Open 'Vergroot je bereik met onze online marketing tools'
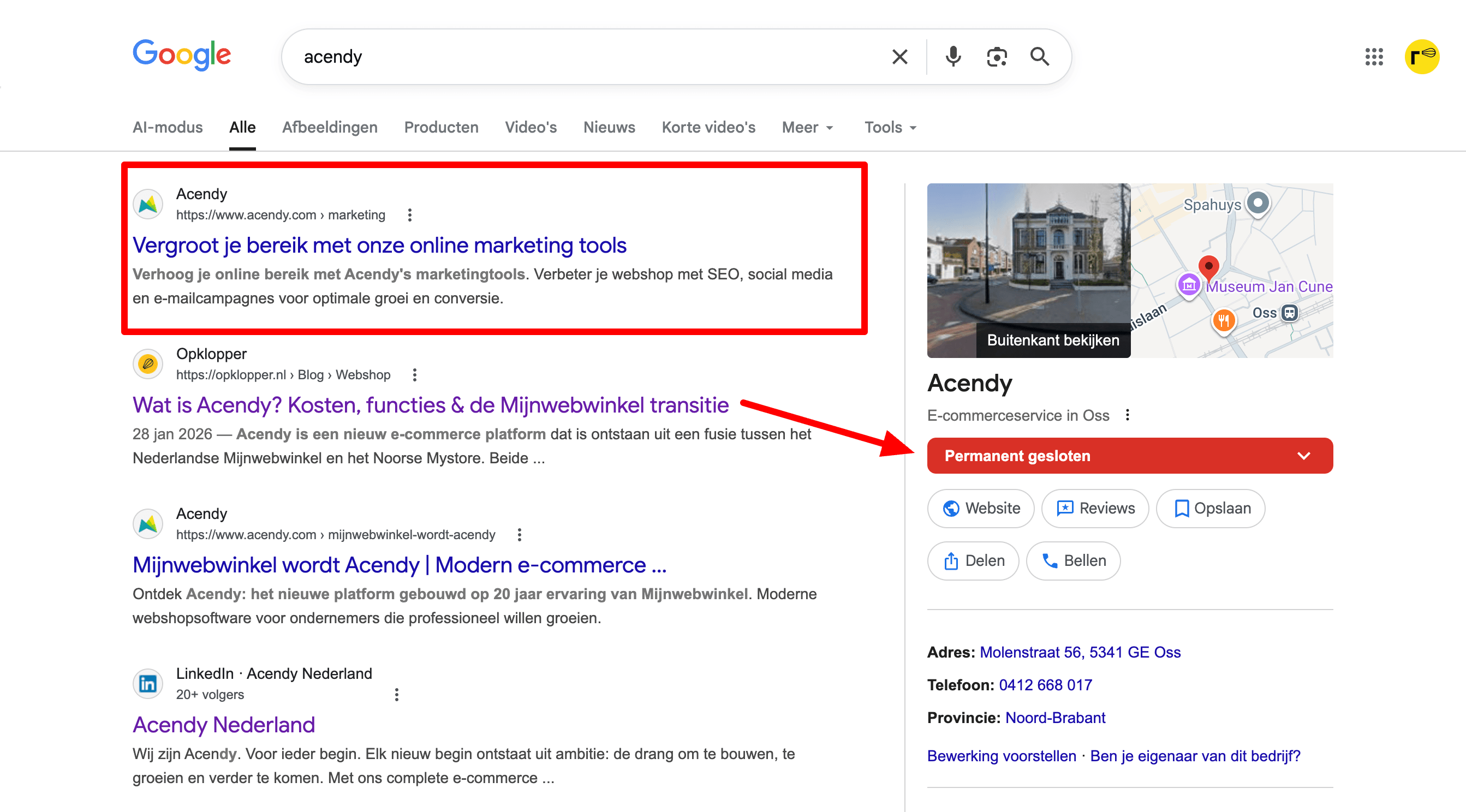Viewport: 1466px width, 812px height. tap(379, 245)
